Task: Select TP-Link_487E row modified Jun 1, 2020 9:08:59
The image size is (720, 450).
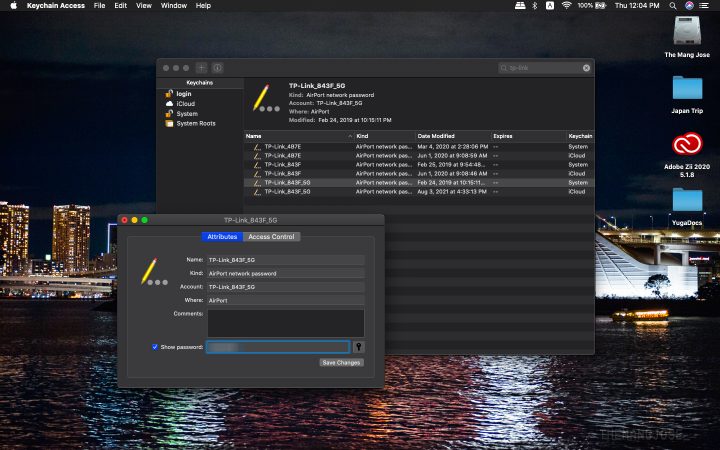Action: (419, 156)
